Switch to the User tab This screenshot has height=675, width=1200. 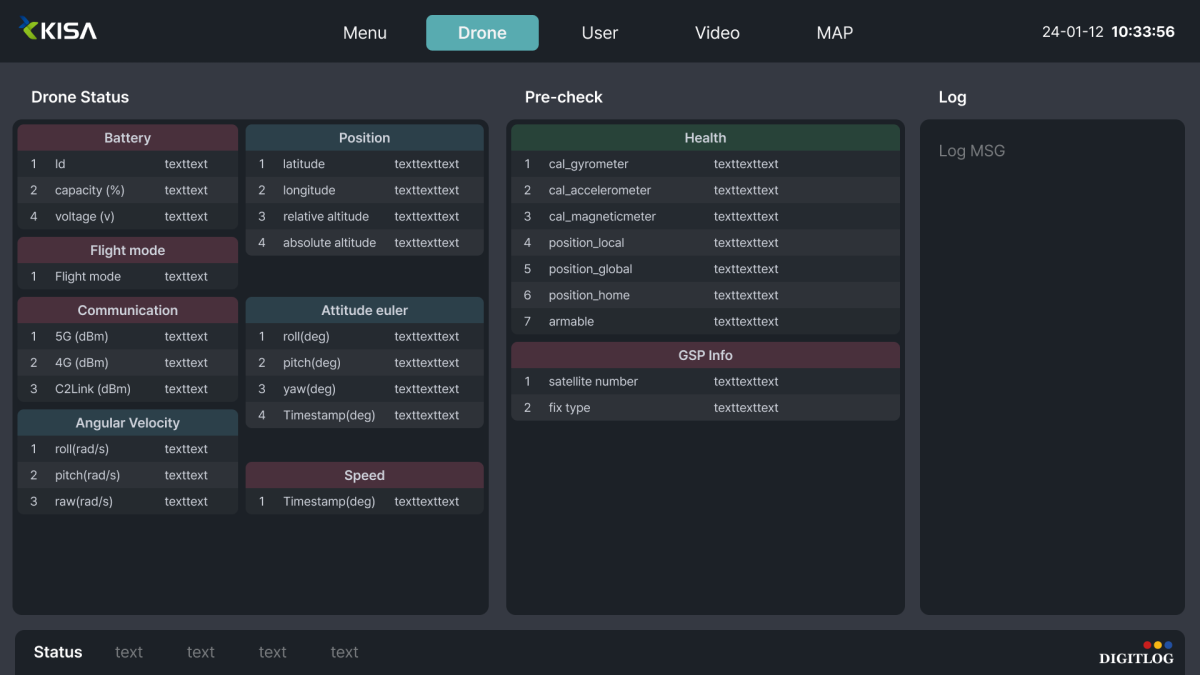tap(599, 33)
